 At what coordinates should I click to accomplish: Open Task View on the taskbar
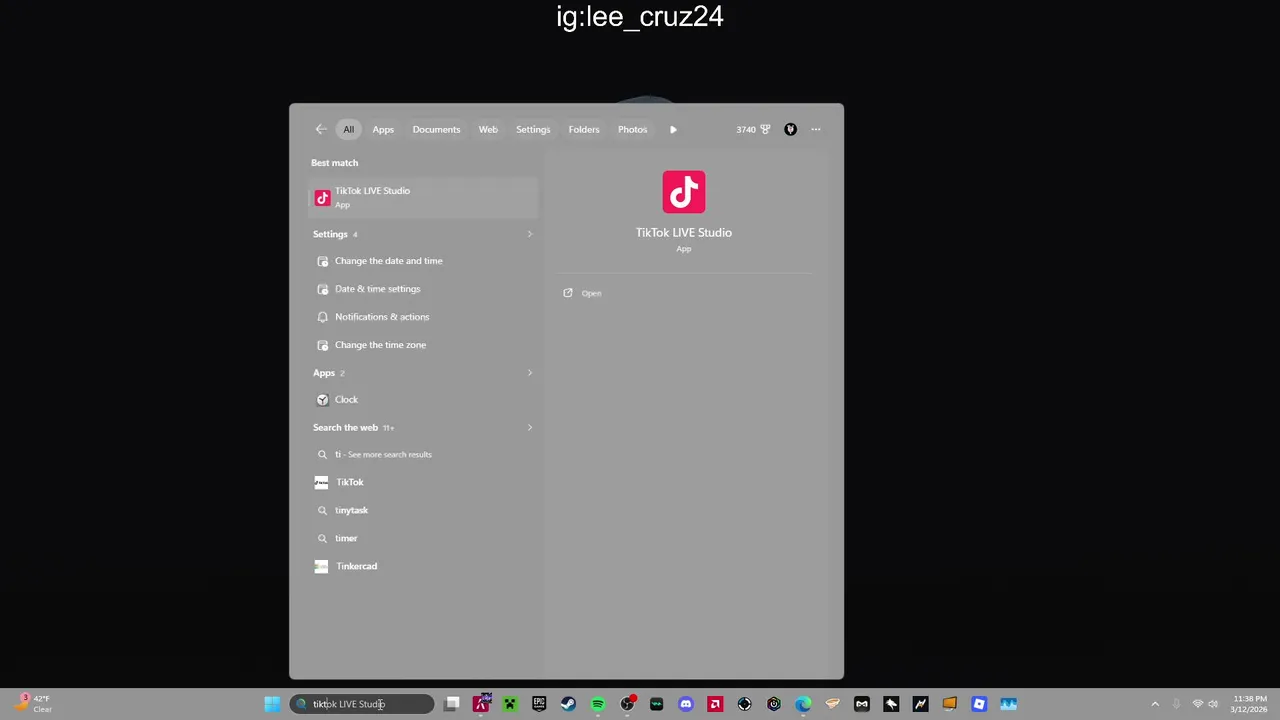tap(452, 704)
